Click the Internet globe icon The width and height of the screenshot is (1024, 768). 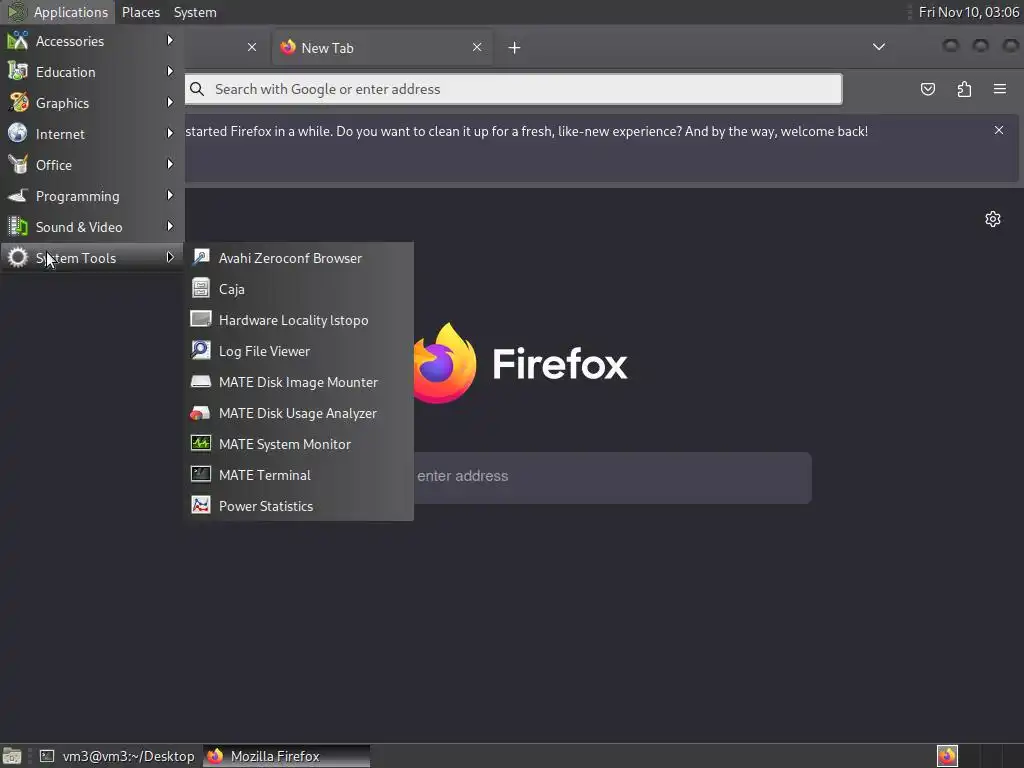18,134
